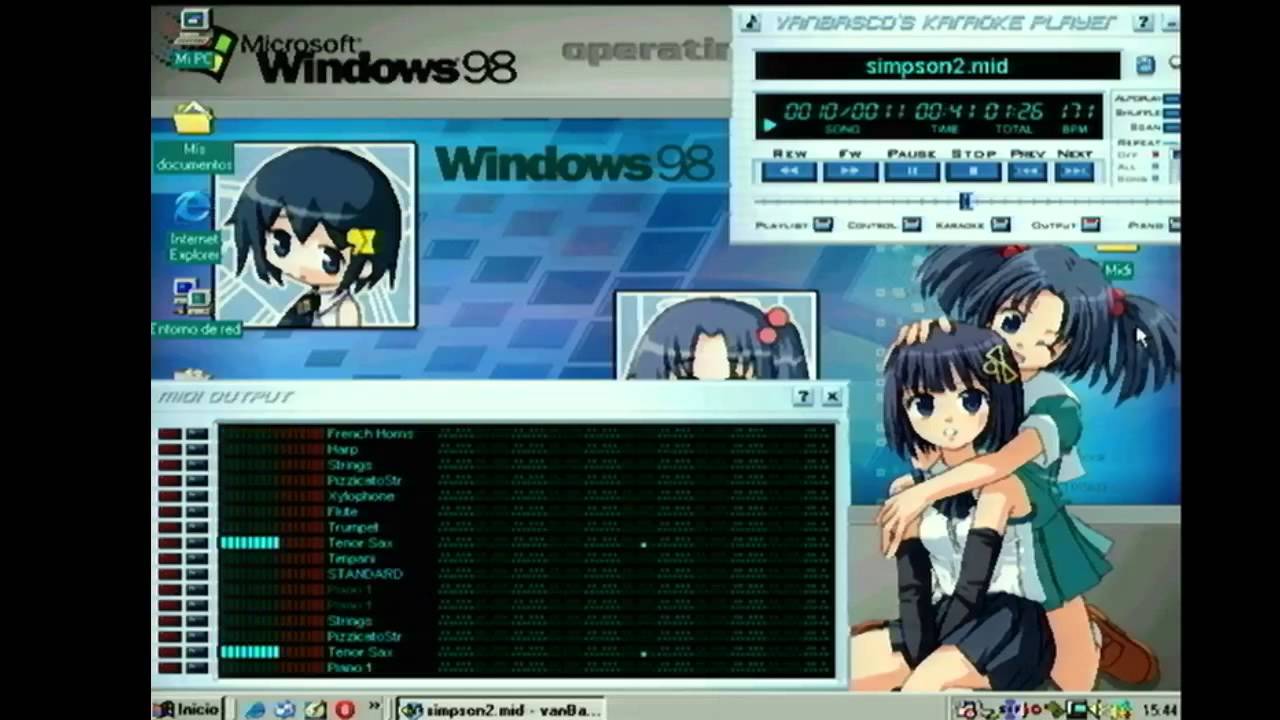Image resolution: width=1280 pixels, height=720 pixels.
Task: Click the Flute instrument name
Action: 342,512
